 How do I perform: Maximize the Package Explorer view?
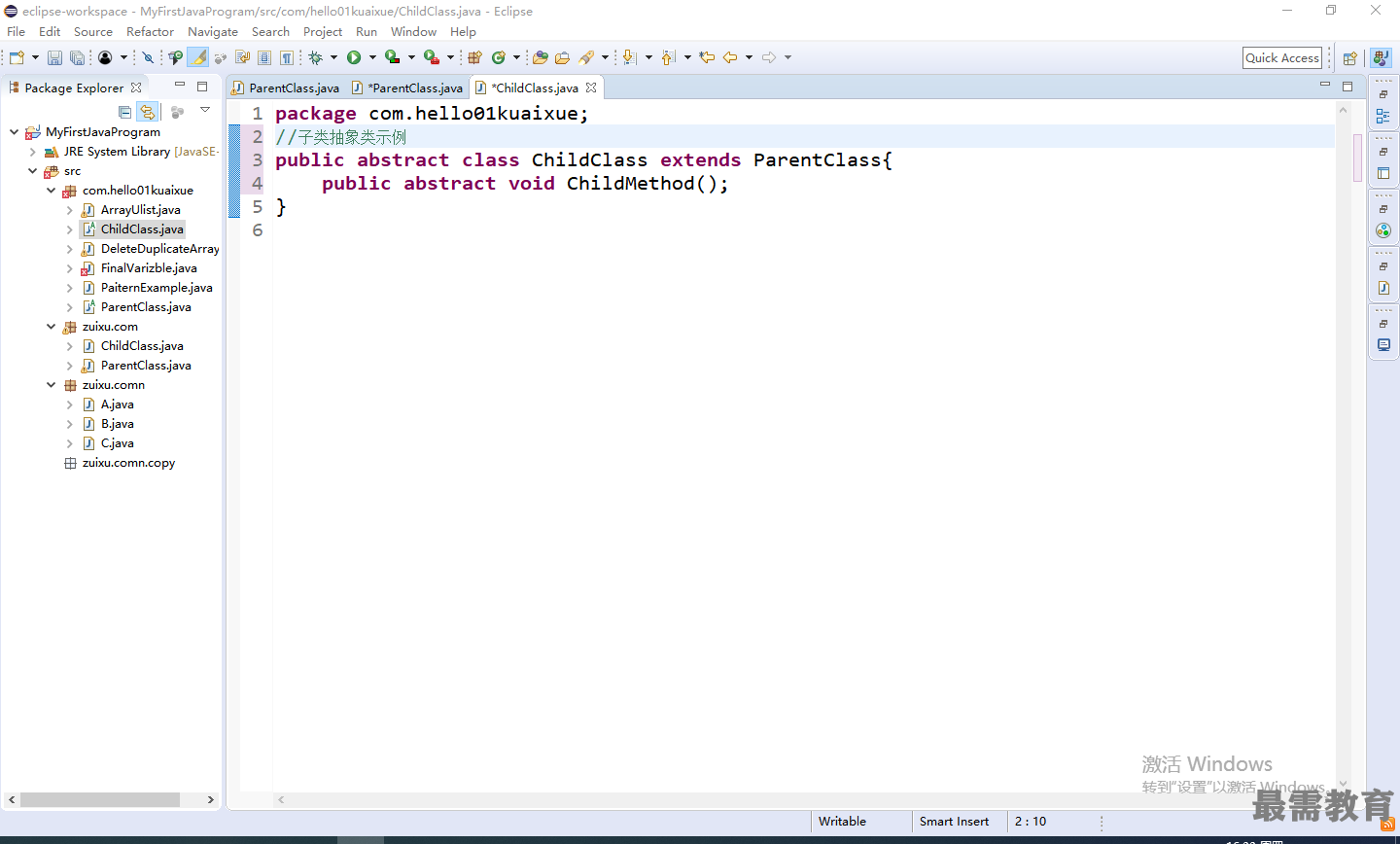click(202, 86)
